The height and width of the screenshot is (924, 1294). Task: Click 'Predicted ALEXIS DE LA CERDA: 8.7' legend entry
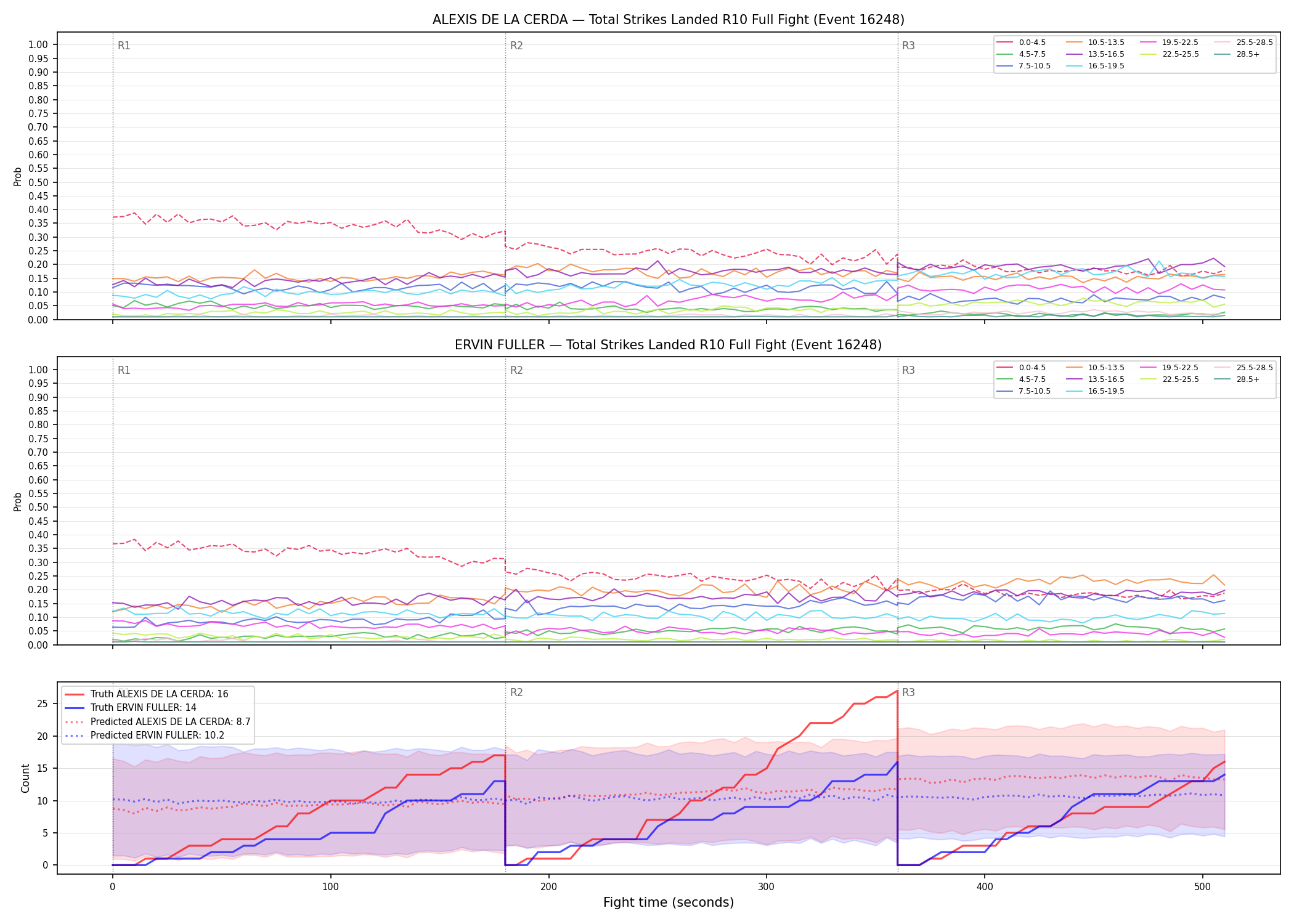tap(158, 722)
